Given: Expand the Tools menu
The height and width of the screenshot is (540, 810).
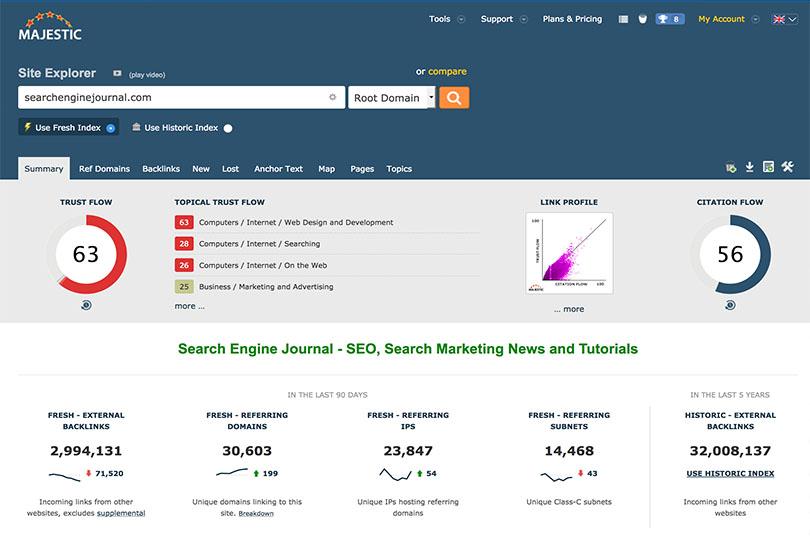Looking at the screenshot, I should [x=446, y=19].
